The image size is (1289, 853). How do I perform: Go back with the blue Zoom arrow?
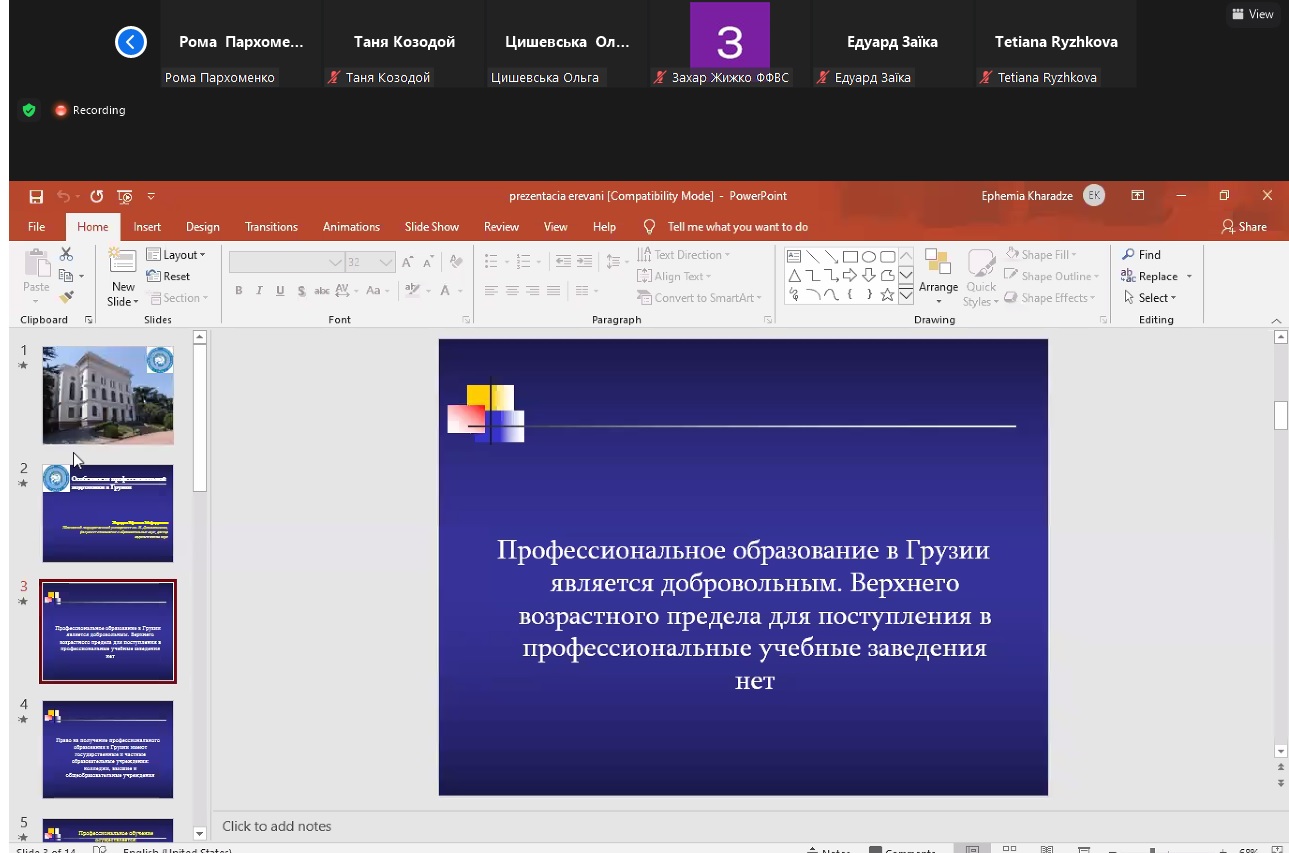pos(131,42)
